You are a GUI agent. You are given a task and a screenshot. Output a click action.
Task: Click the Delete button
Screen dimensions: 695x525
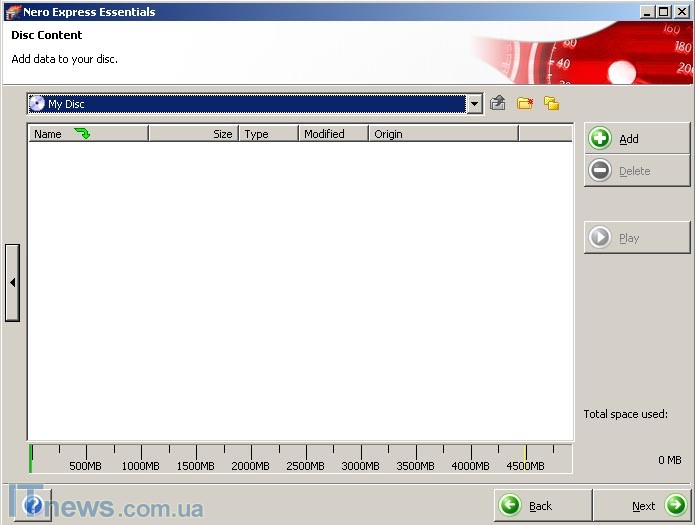[637, 171]
